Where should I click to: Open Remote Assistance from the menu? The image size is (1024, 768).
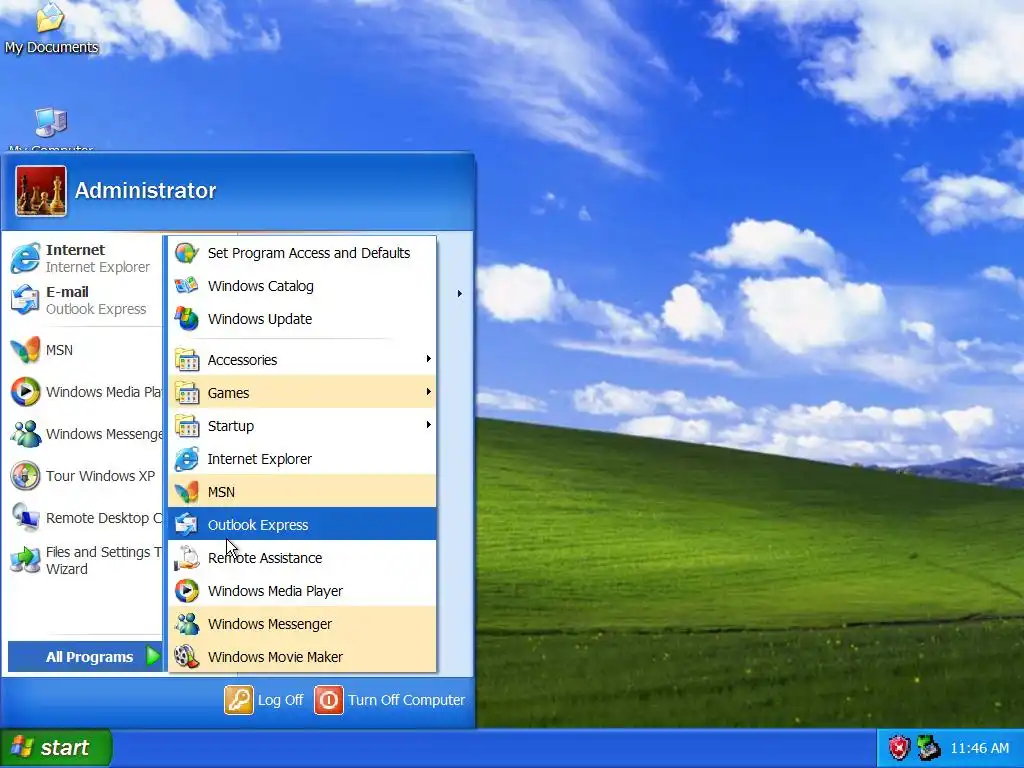coord(302,558)
